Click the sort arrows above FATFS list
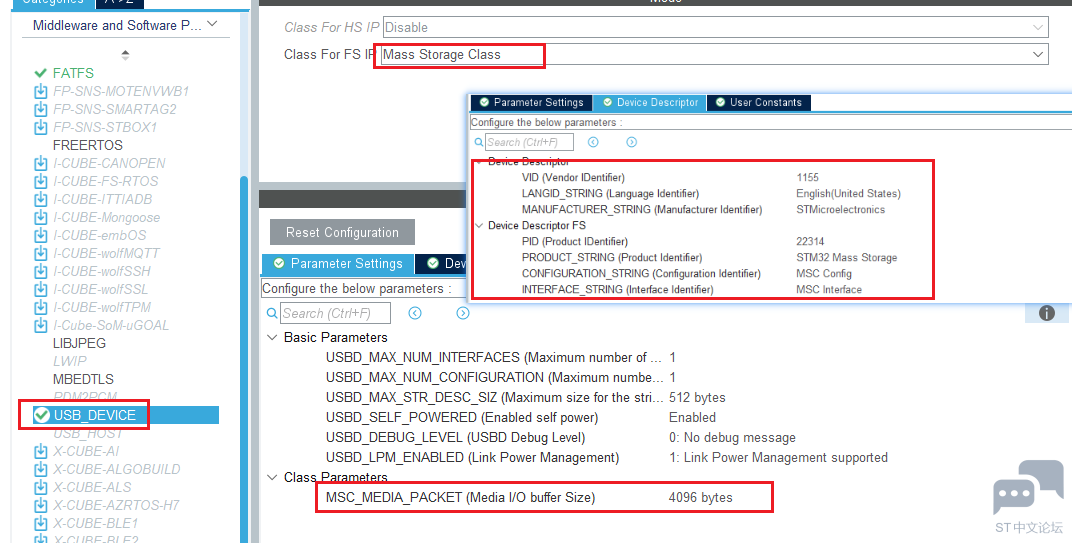The width and height of the screenshot is (1072, 543). (x=125, y=55)
